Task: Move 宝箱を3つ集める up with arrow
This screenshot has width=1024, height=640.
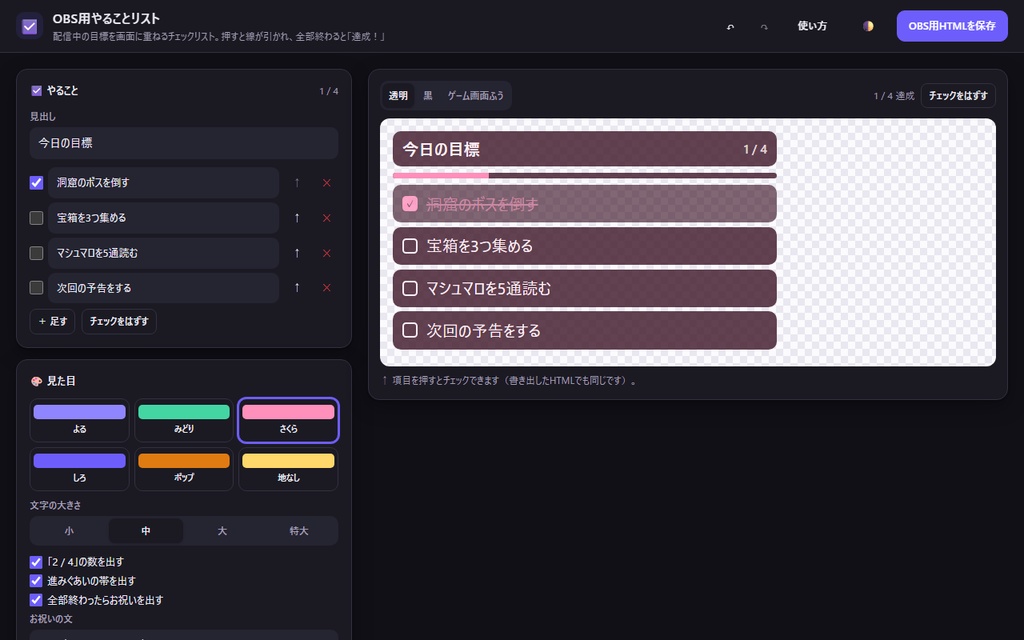Action: point(297,218)
